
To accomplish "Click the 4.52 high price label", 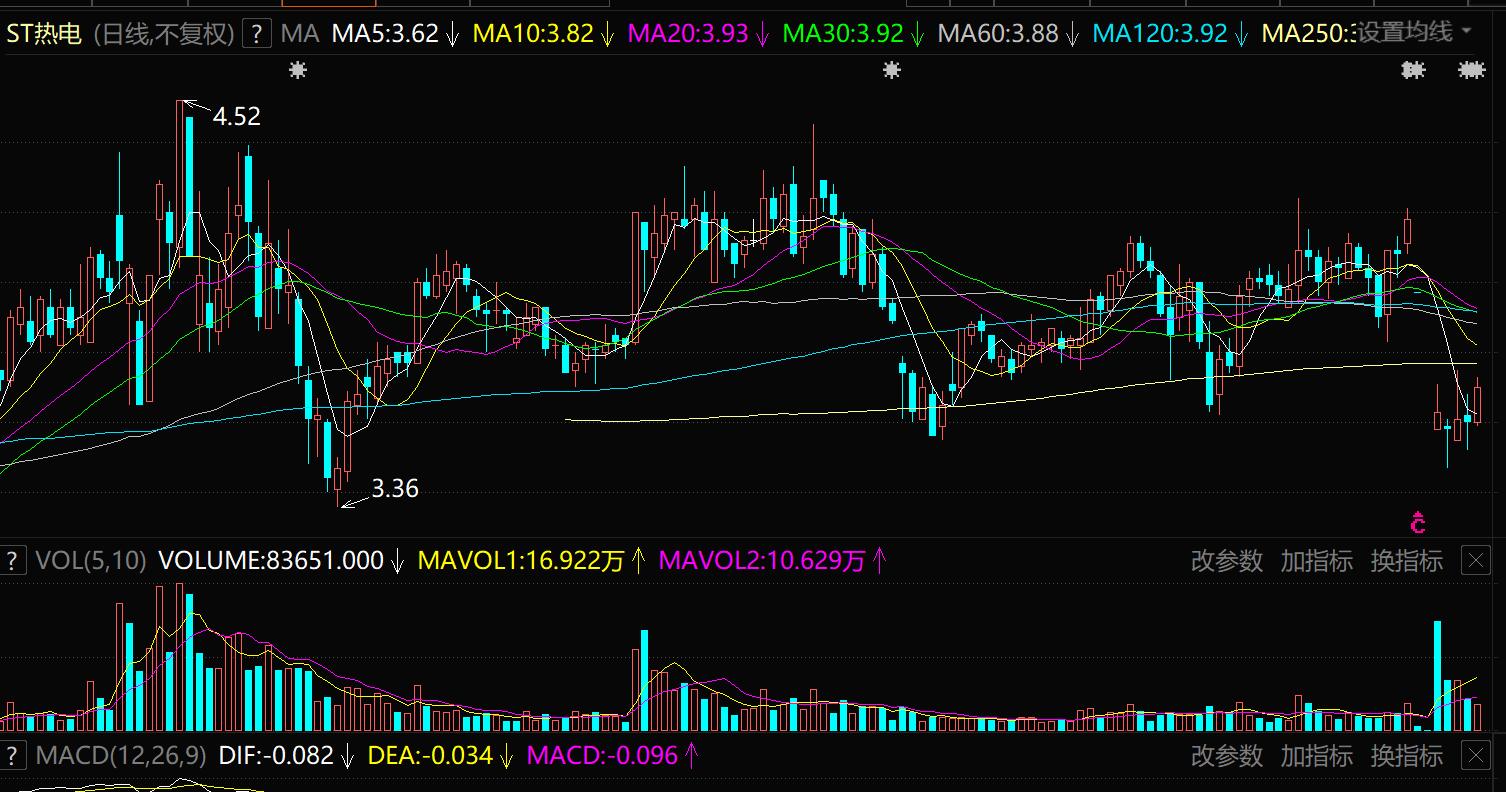I will point(236,117).
